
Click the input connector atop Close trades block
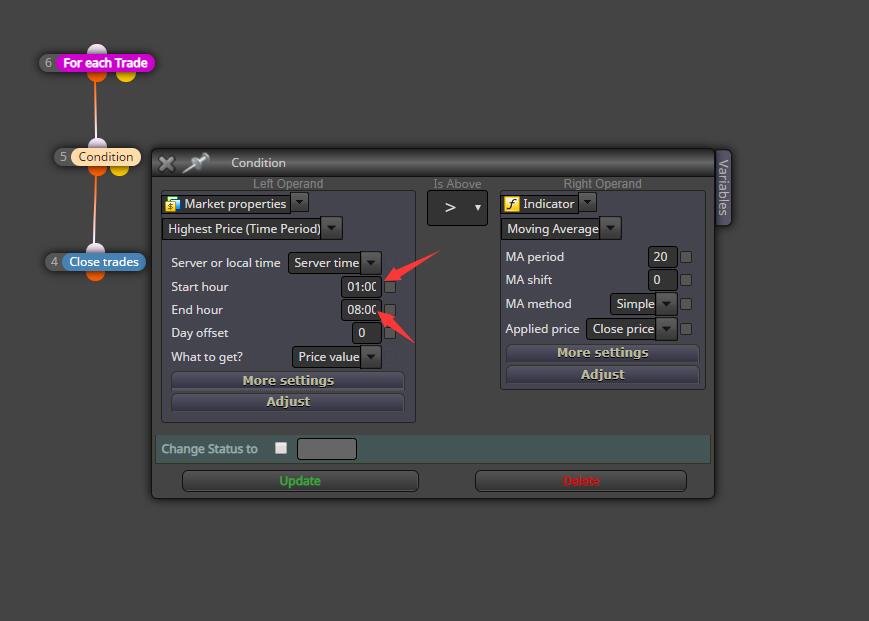[95, 249]
